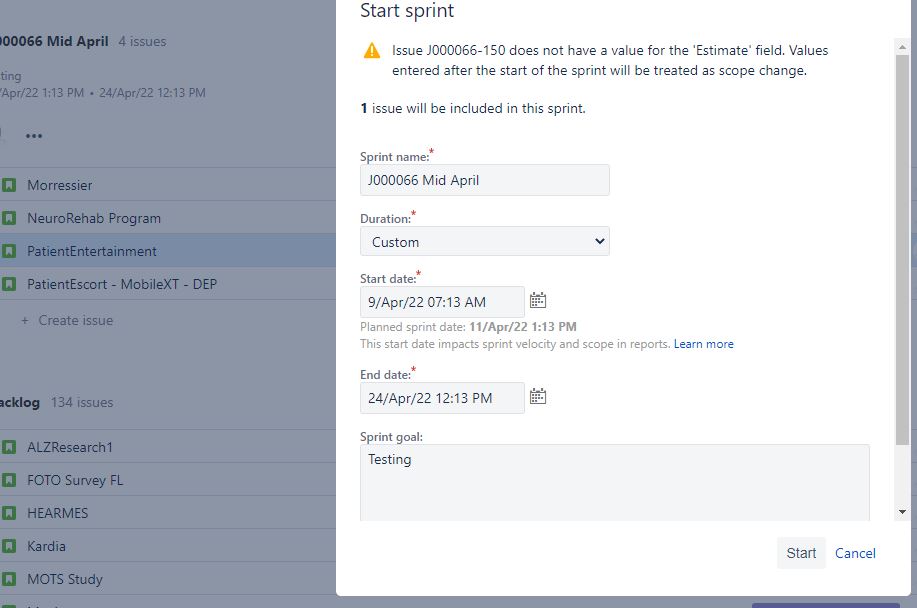
Task: Click the story icon beside NeuroRehab Program
Action: (9, 218)
